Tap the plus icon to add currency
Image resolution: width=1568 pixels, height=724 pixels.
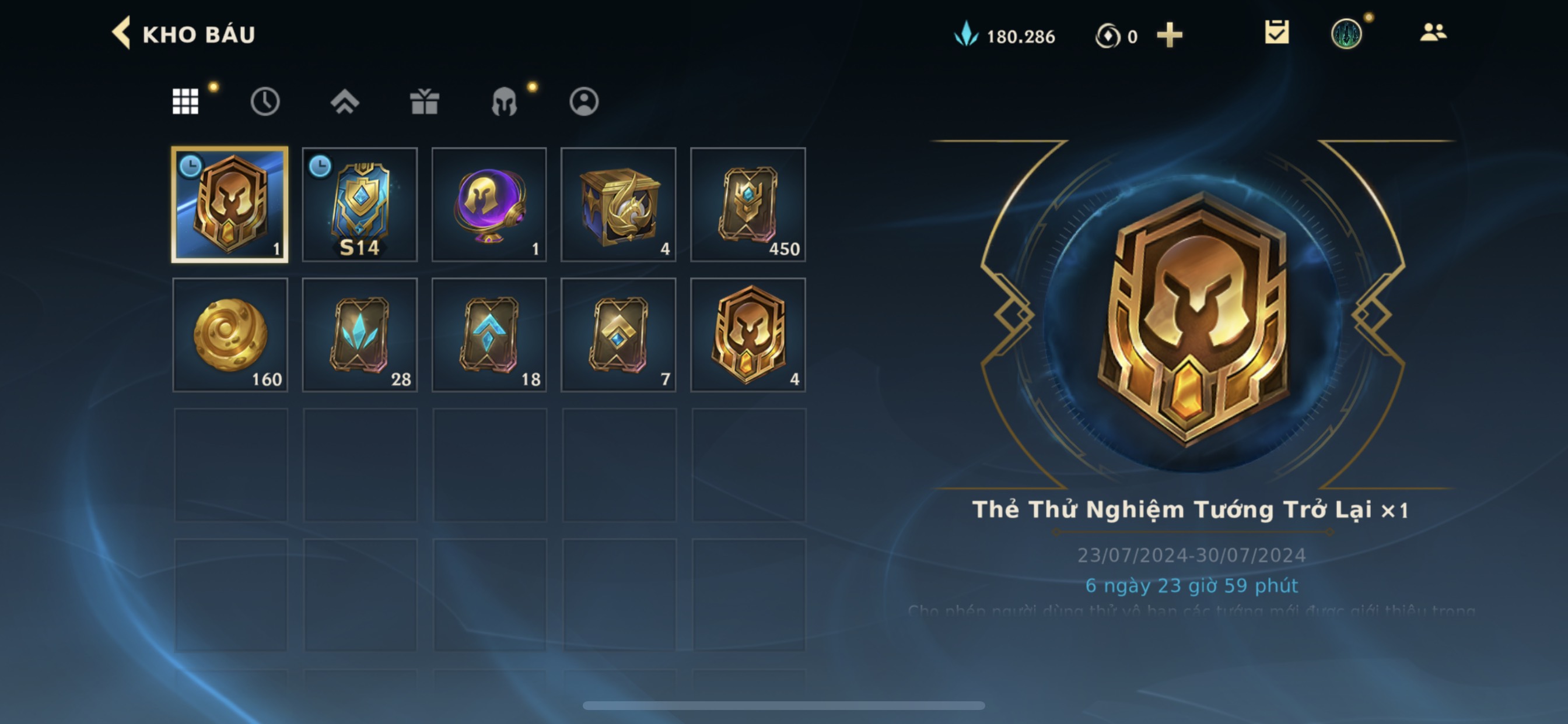[x=1170, y=36]
